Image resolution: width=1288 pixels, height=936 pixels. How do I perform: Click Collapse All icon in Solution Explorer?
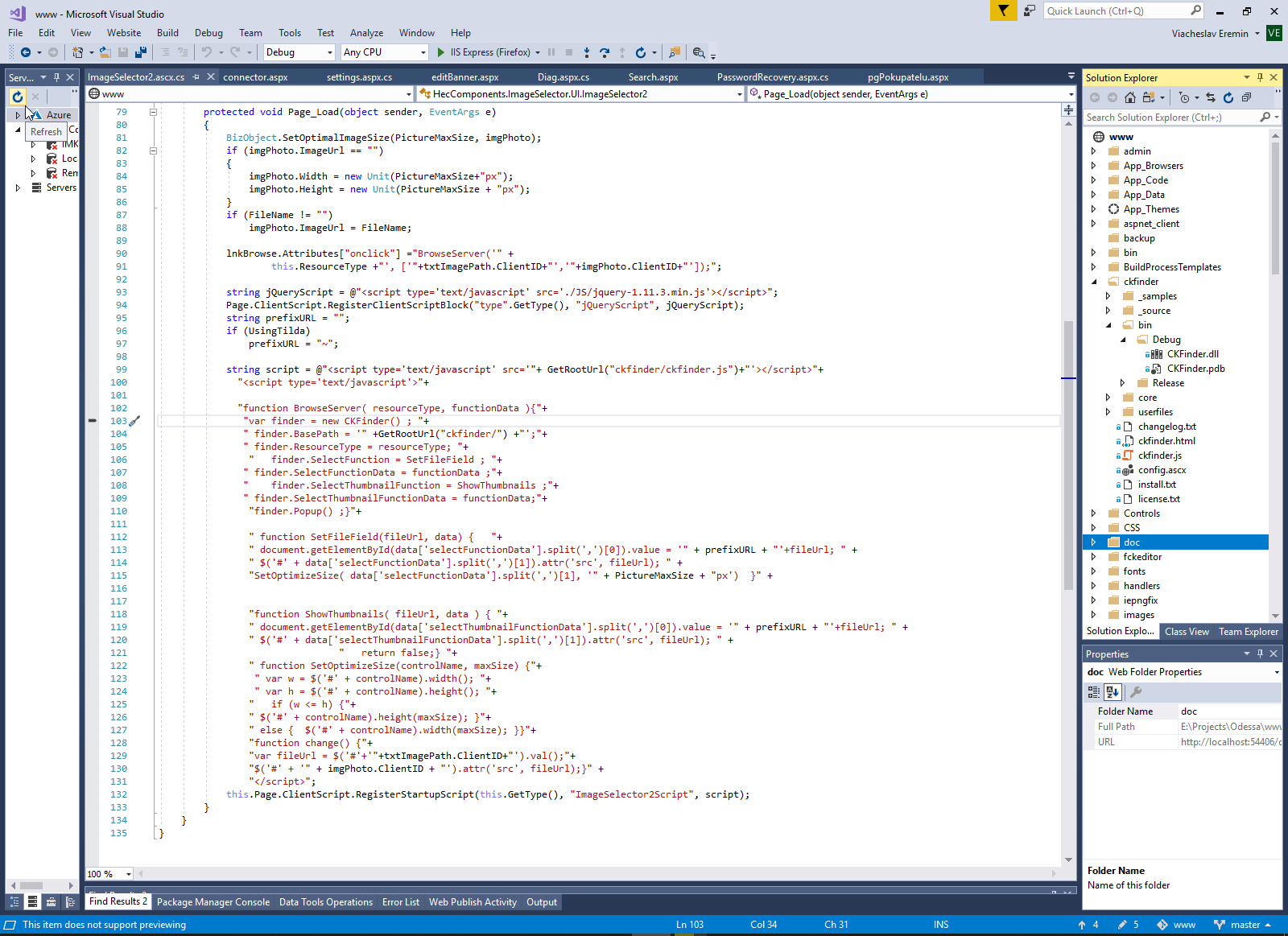(1246, 97)
